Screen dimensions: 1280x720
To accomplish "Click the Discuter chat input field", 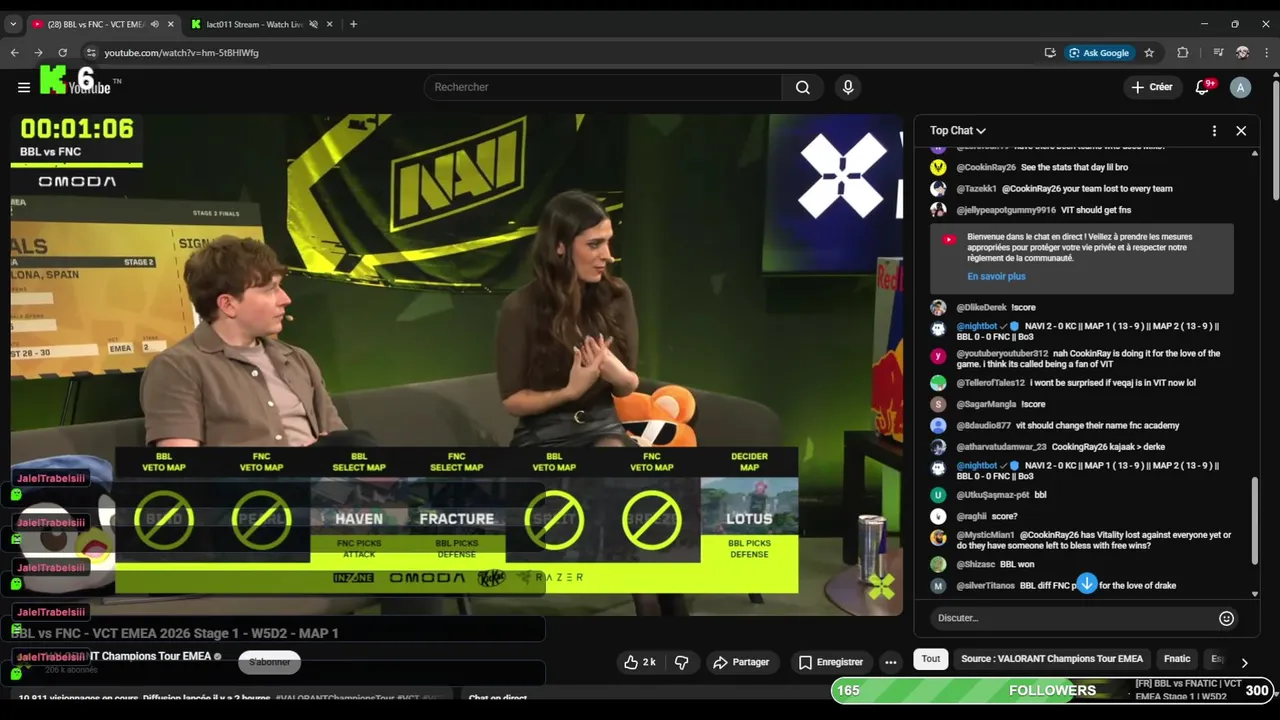I will pos(1068,618).
